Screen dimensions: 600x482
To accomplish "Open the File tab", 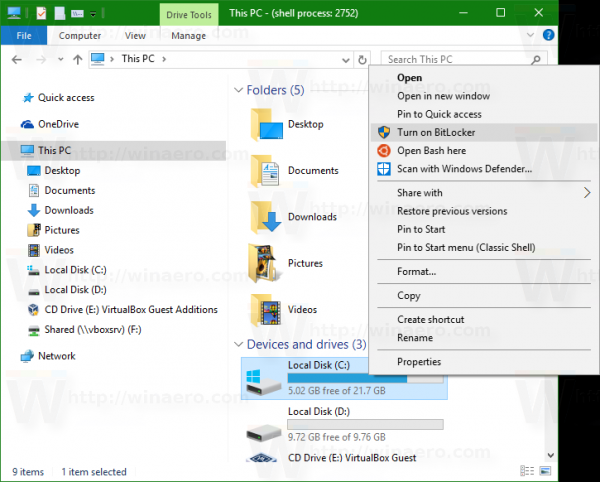I will [24, 36].
